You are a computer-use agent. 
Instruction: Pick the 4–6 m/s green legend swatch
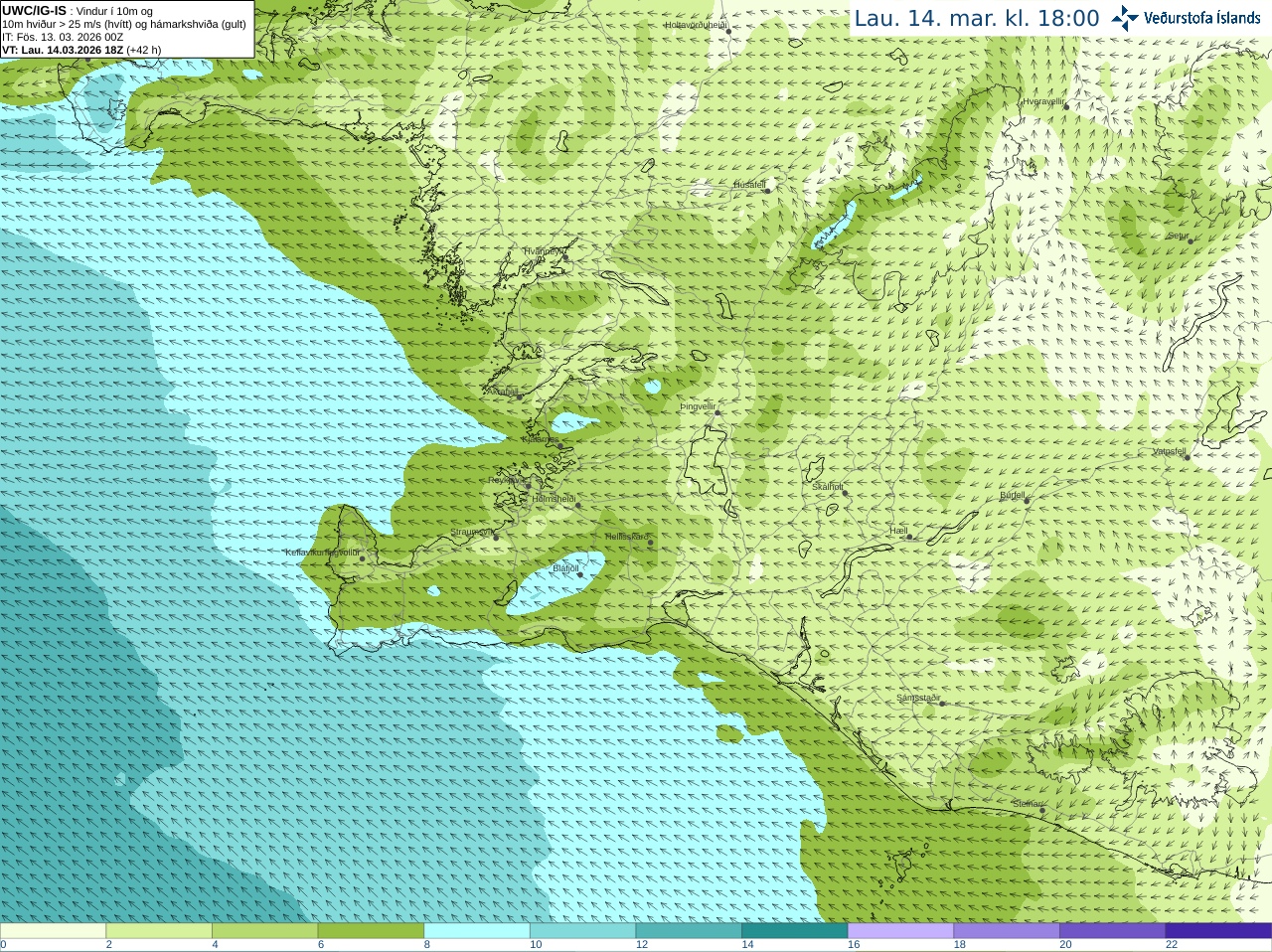tap(265, 931)
